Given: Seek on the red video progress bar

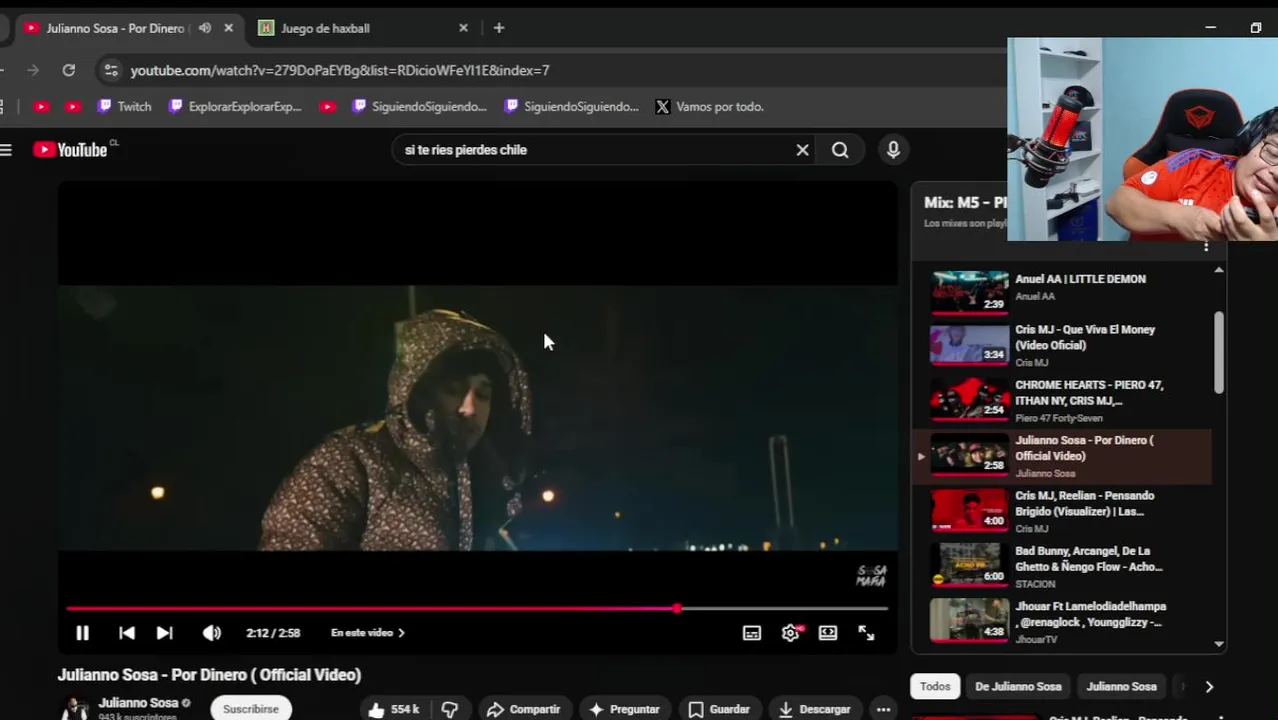Looking at the screenshot, I should (477, 608).
